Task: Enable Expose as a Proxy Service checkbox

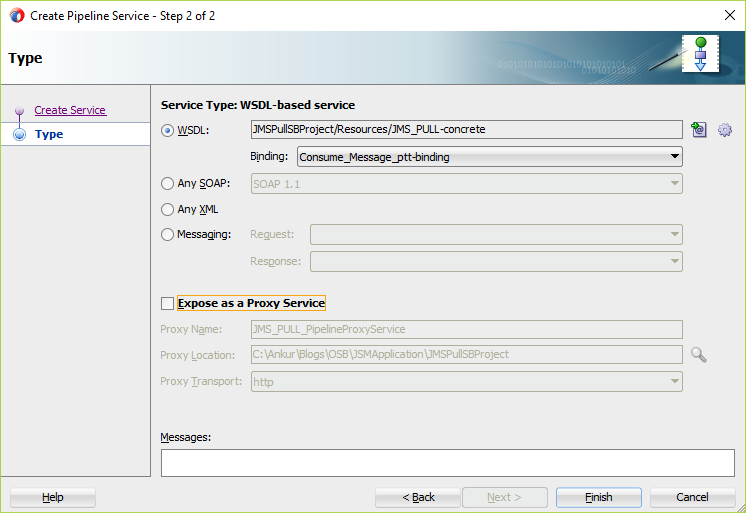Action: click(x=167, y=303)
